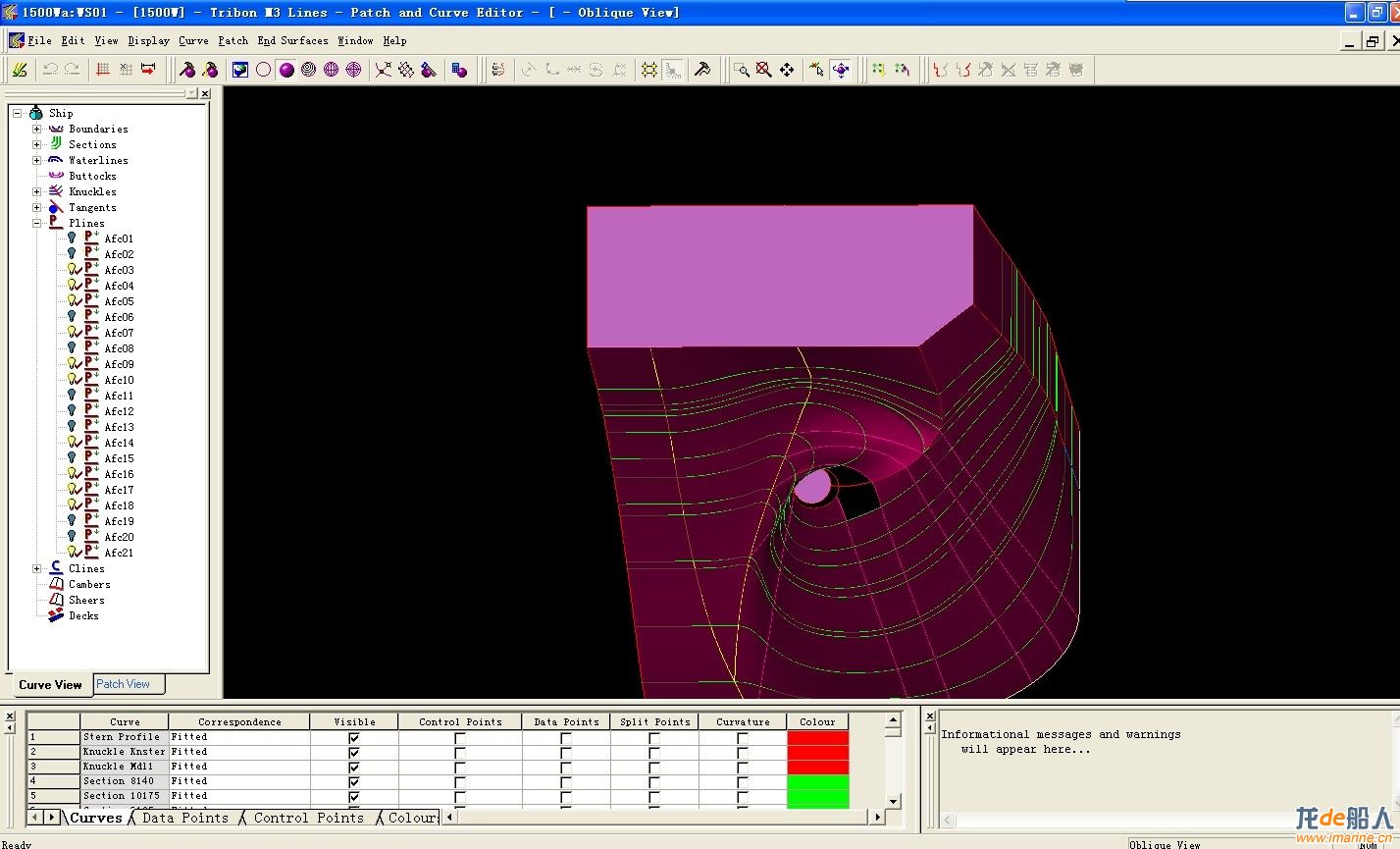This screenshot has width=1400, height=849.
Task: Expand the Tangents tree node
Action: pyautogui.click(x=37, y=207)
